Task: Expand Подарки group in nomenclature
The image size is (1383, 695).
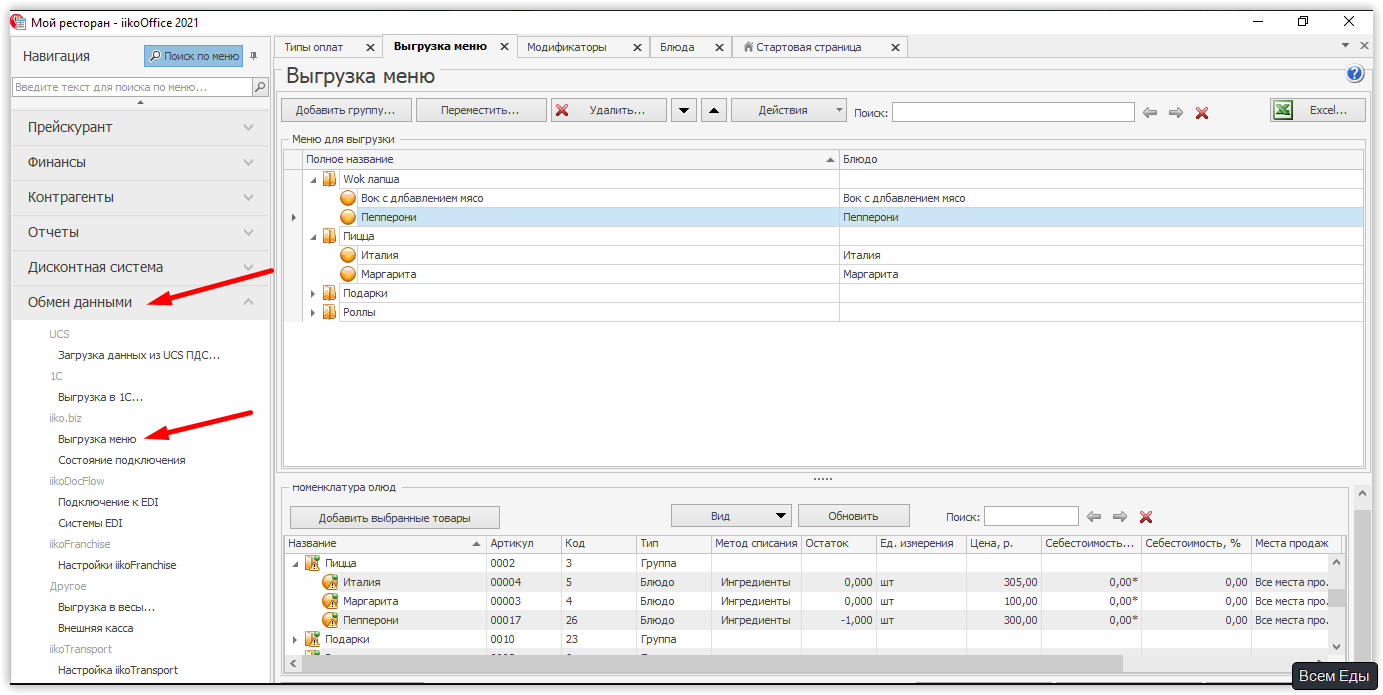Action: [x=295, y=639]
